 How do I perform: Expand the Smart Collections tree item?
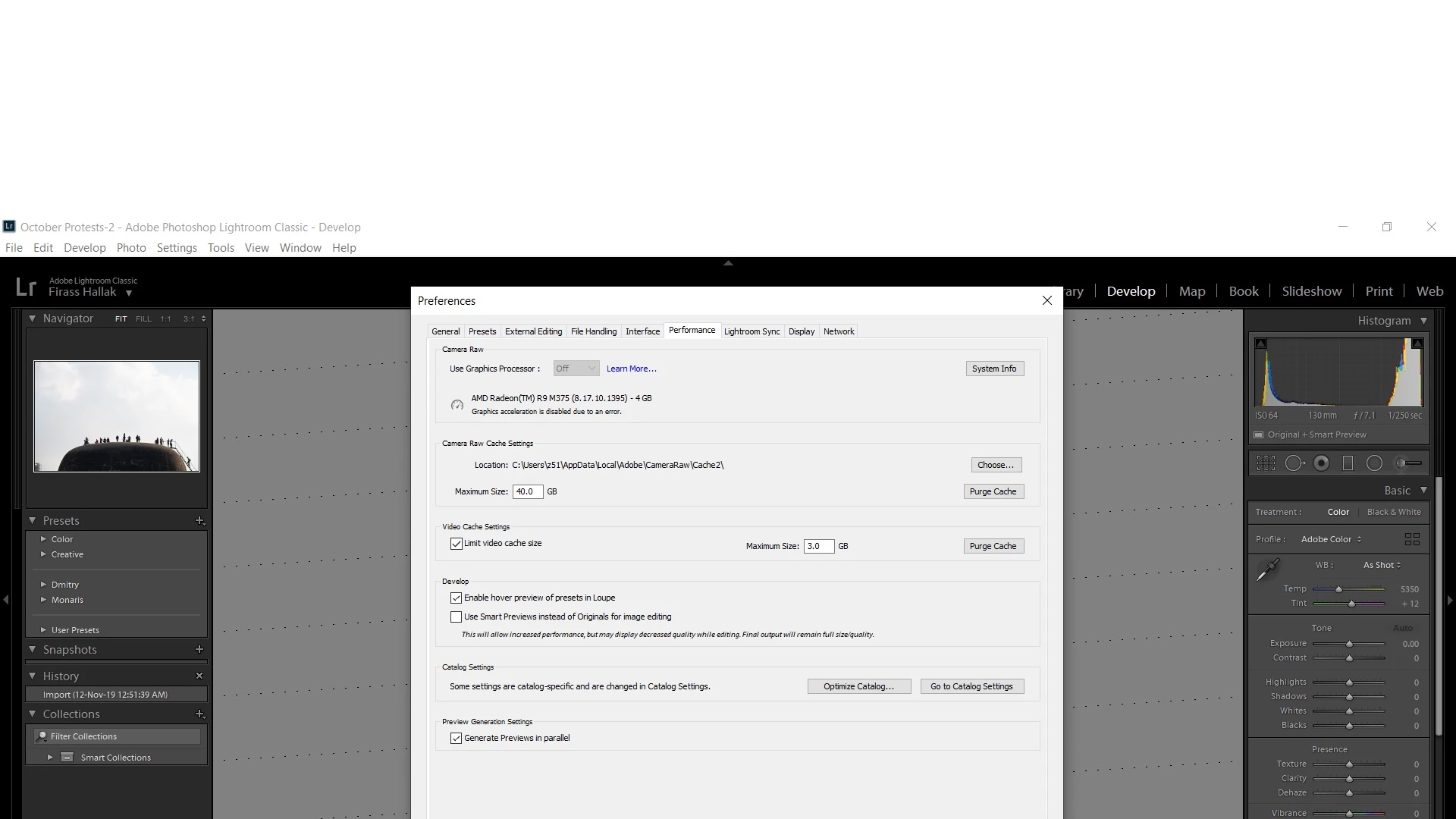(x=50, y=758)
